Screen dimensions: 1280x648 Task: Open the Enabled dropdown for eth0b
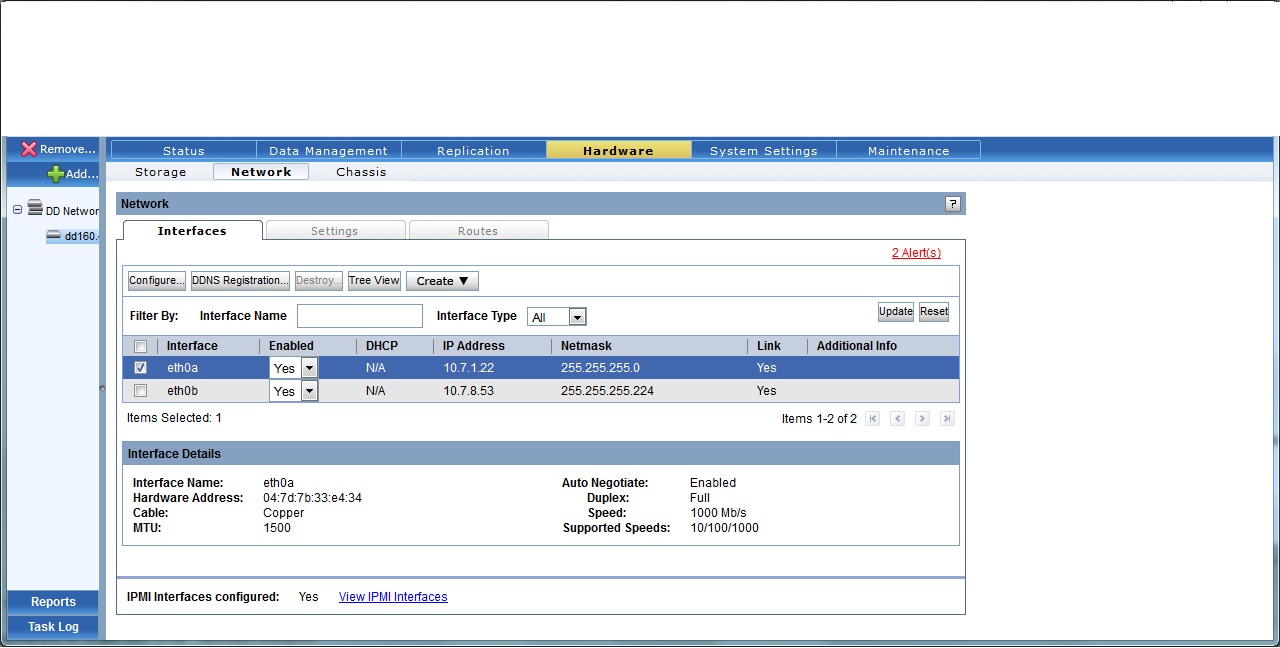[x=309, y=391]
